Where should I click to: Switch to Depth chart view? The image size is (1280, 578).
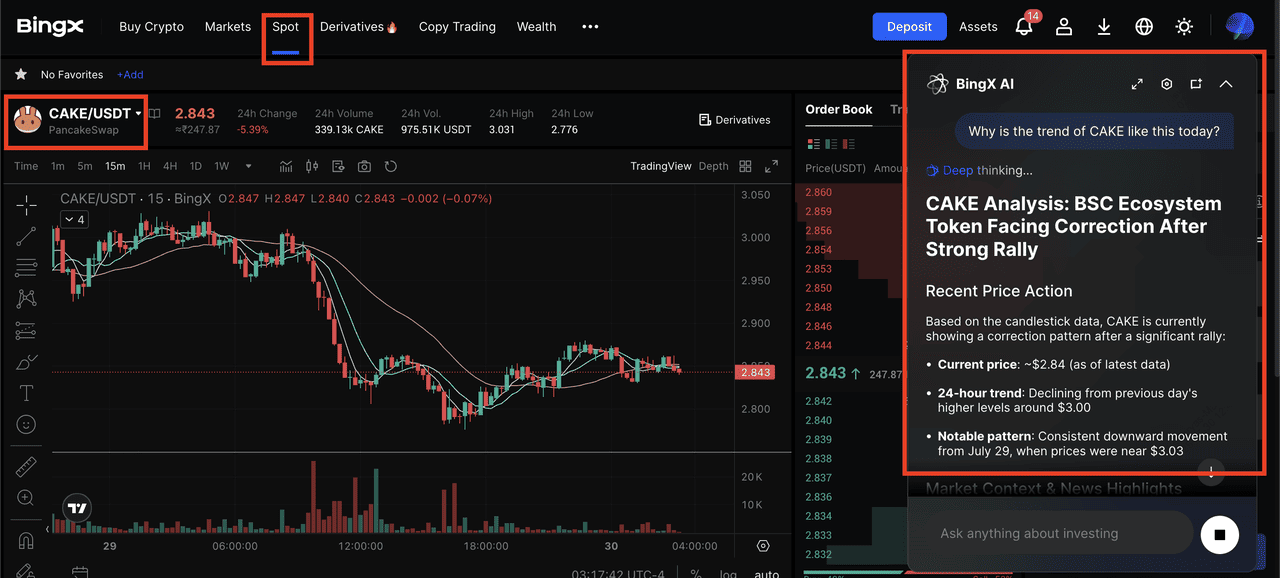click(x=713, y=166)
